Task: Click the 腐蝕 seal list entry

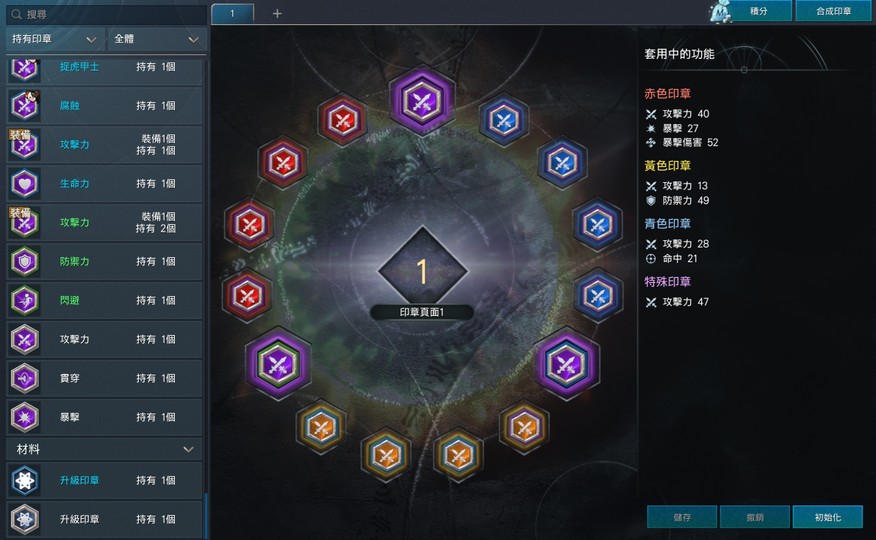Action: [x=104, y=106]
